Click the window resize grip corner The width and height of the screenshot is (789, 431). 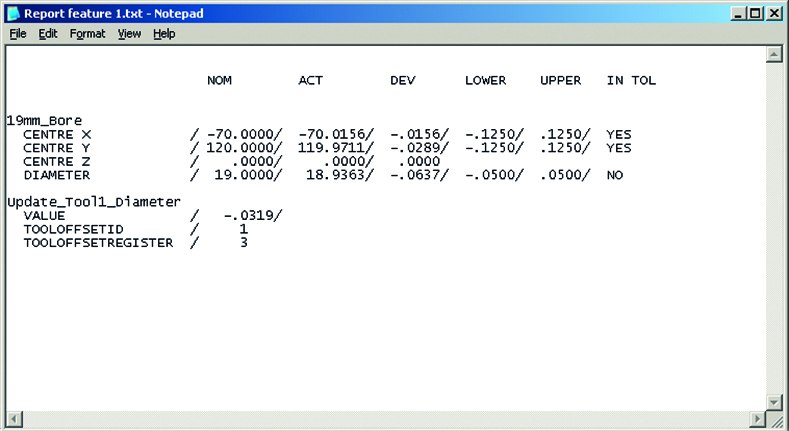point(776,419)
